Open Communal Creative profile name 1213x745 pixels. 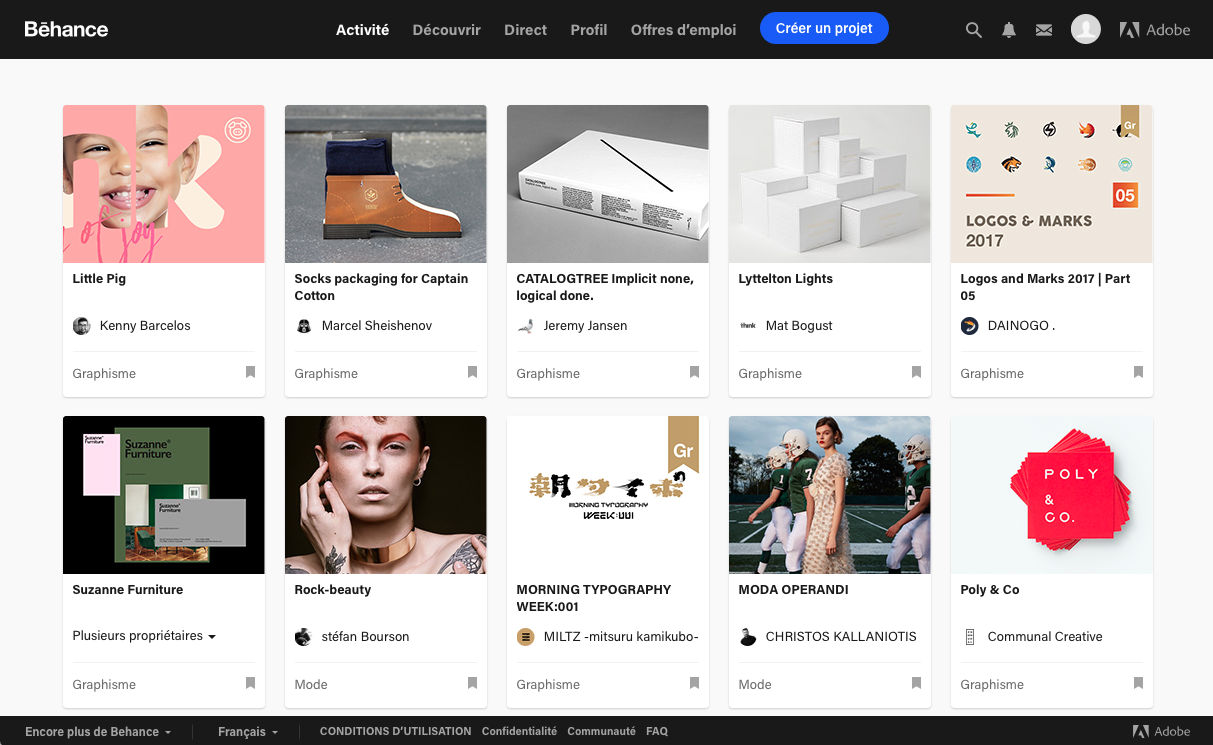pos(1045,637)
